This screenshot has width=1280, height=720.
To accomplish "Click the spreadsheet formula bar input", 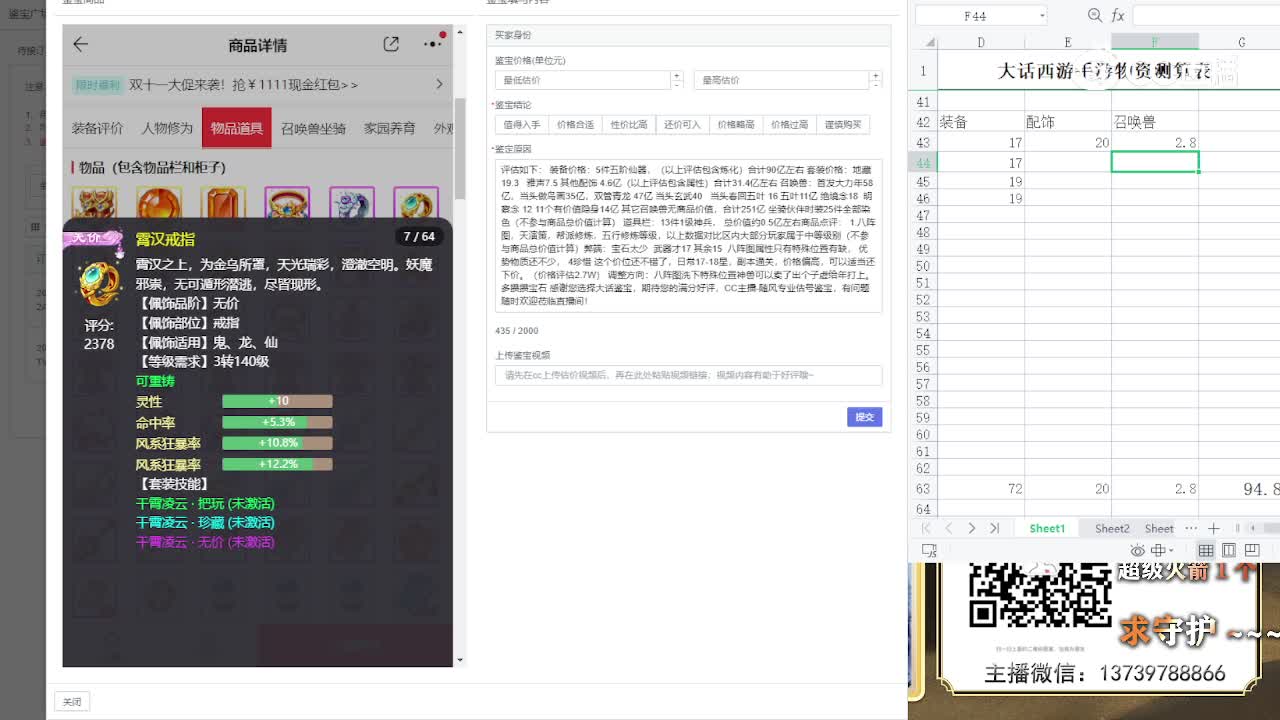I will (x=1206, y=16).
